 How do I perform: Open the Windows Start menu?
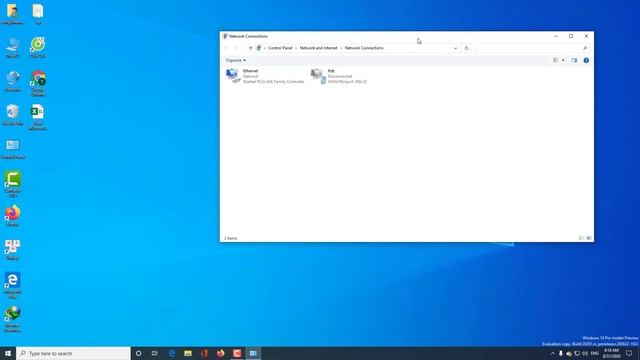click(8, 353)
